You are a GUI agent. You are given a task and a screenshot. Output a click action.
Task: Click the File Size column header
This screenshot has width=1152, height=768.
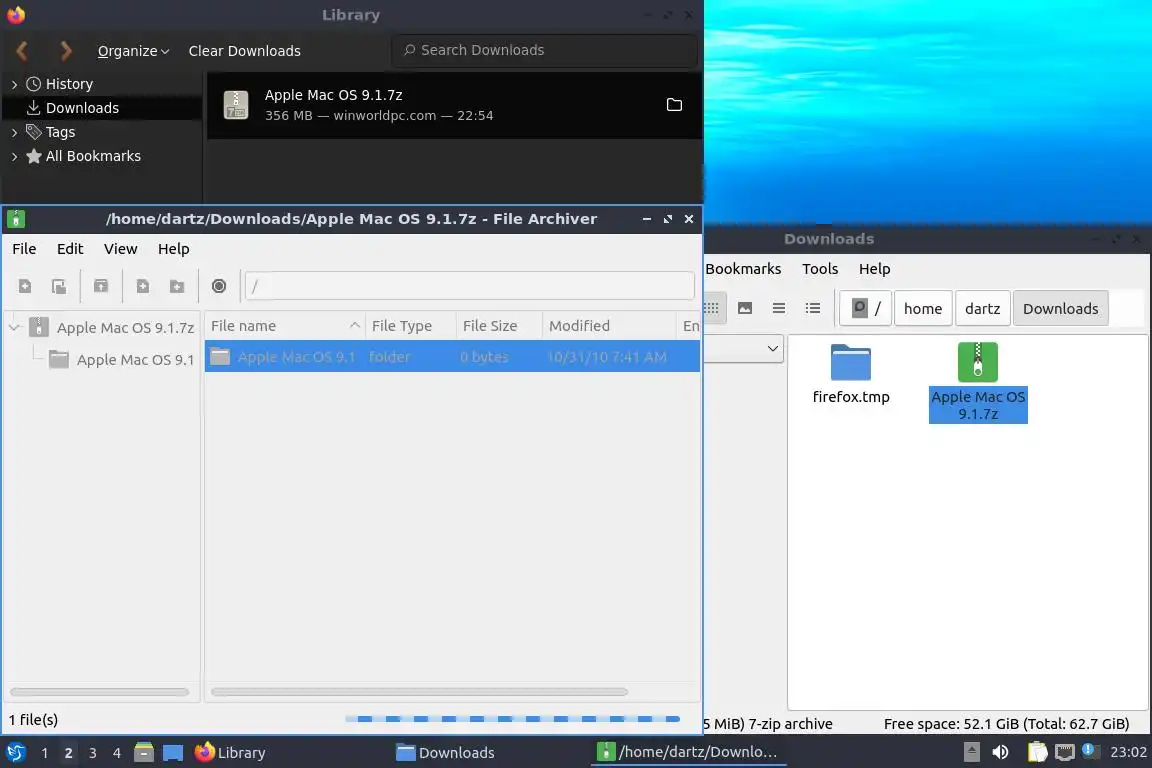click(499, 326)
